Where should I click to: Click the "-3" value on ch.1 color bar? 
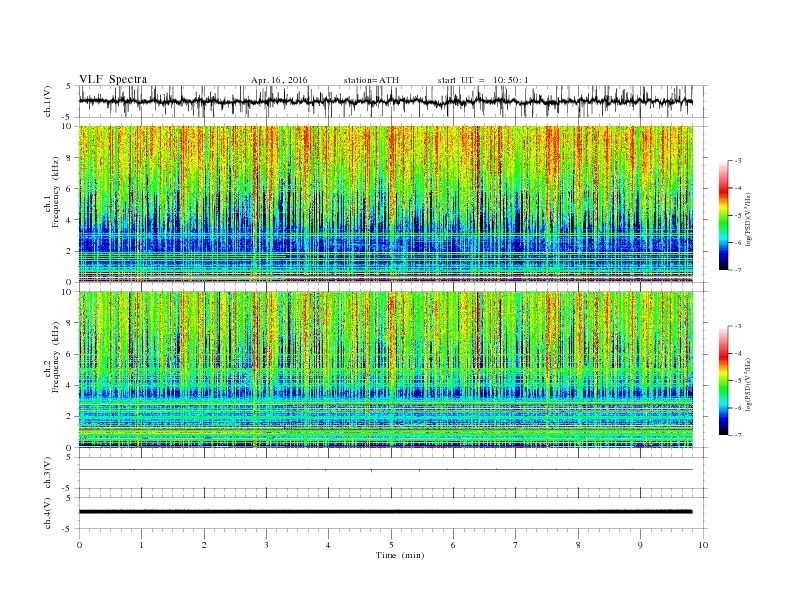(738, 161)
